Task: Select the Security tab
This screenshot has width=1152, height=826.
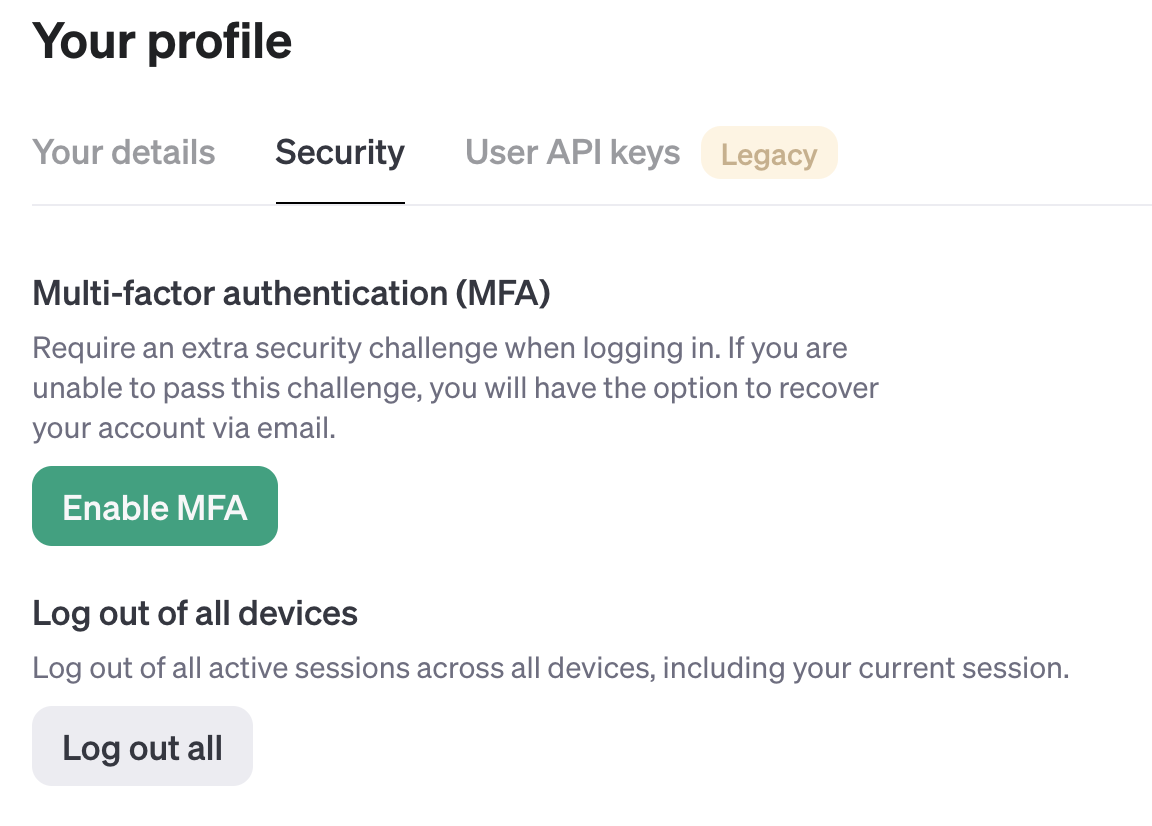Action: 340,153
